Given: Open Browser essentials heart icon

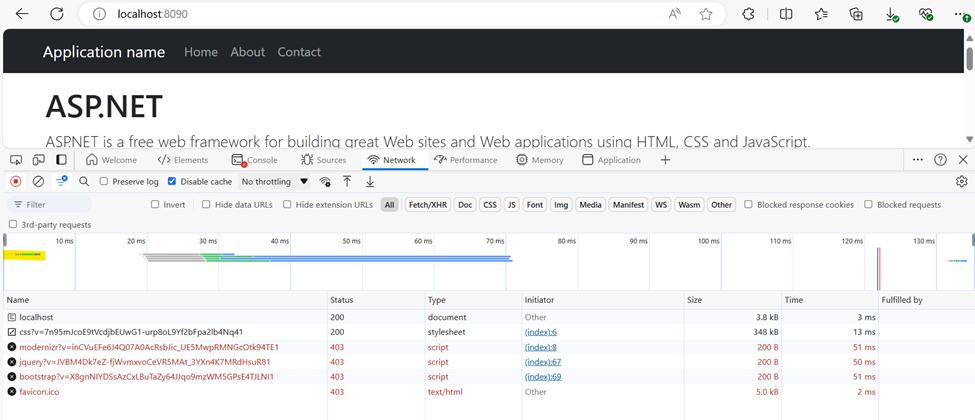Looking at the screenshot, I should pyautogui.click(x=926, y=14).
